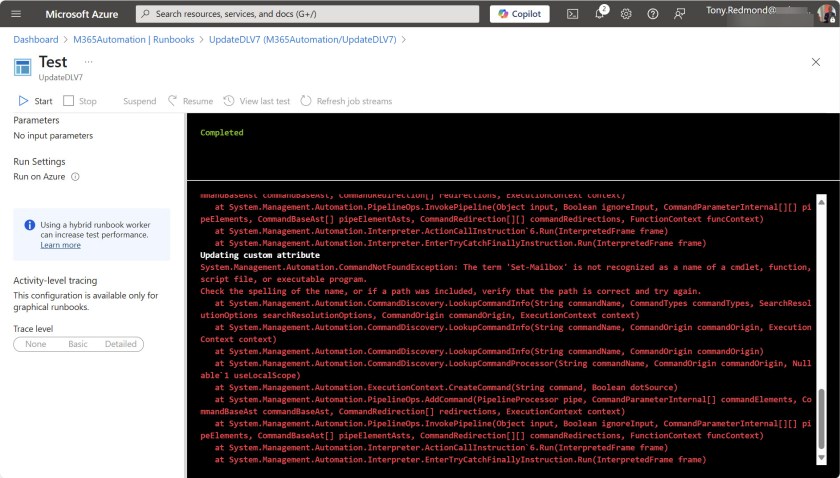This screenshot has height=478, width=840.
Task: Click the 'Parameters' heading
Action: coord(36,120)
